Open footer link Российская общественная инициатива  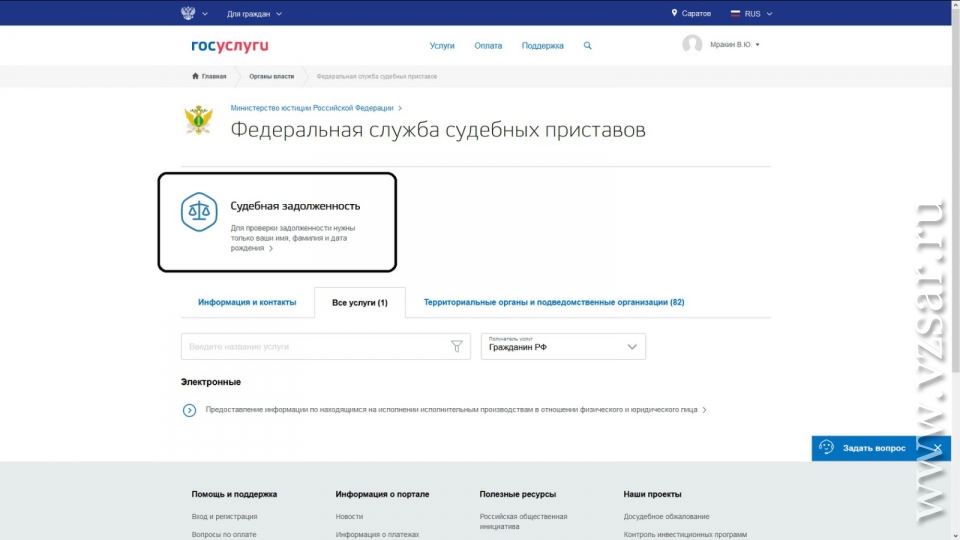(x=523, y=522)
